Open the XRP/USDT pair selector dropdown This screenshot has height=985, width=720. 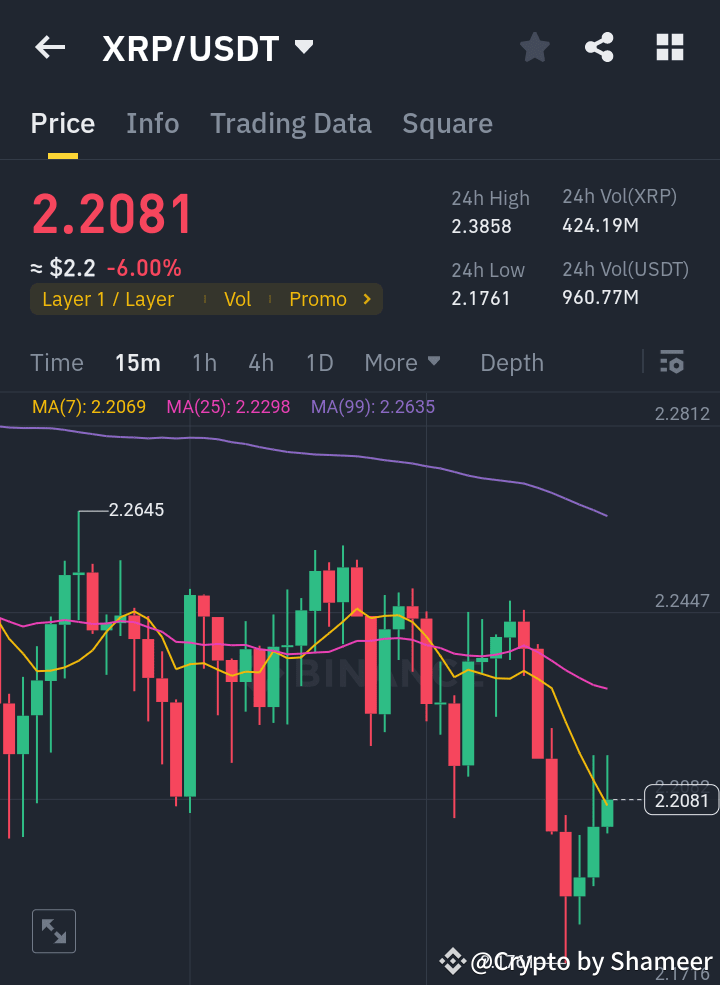point(303,46)
